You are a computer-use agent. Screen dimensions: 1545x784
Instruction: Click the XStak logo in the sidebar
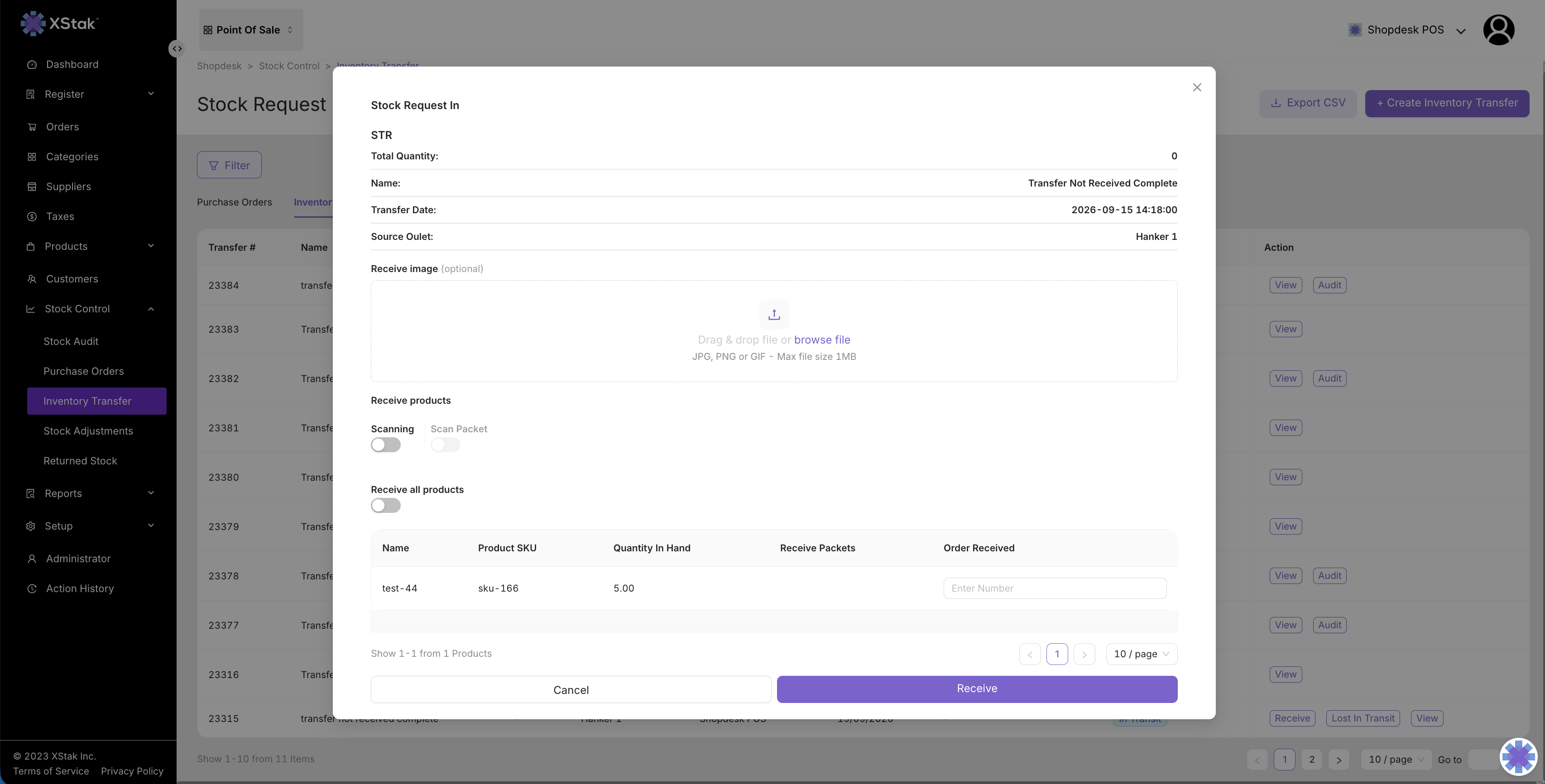click(x=59, y=24)
